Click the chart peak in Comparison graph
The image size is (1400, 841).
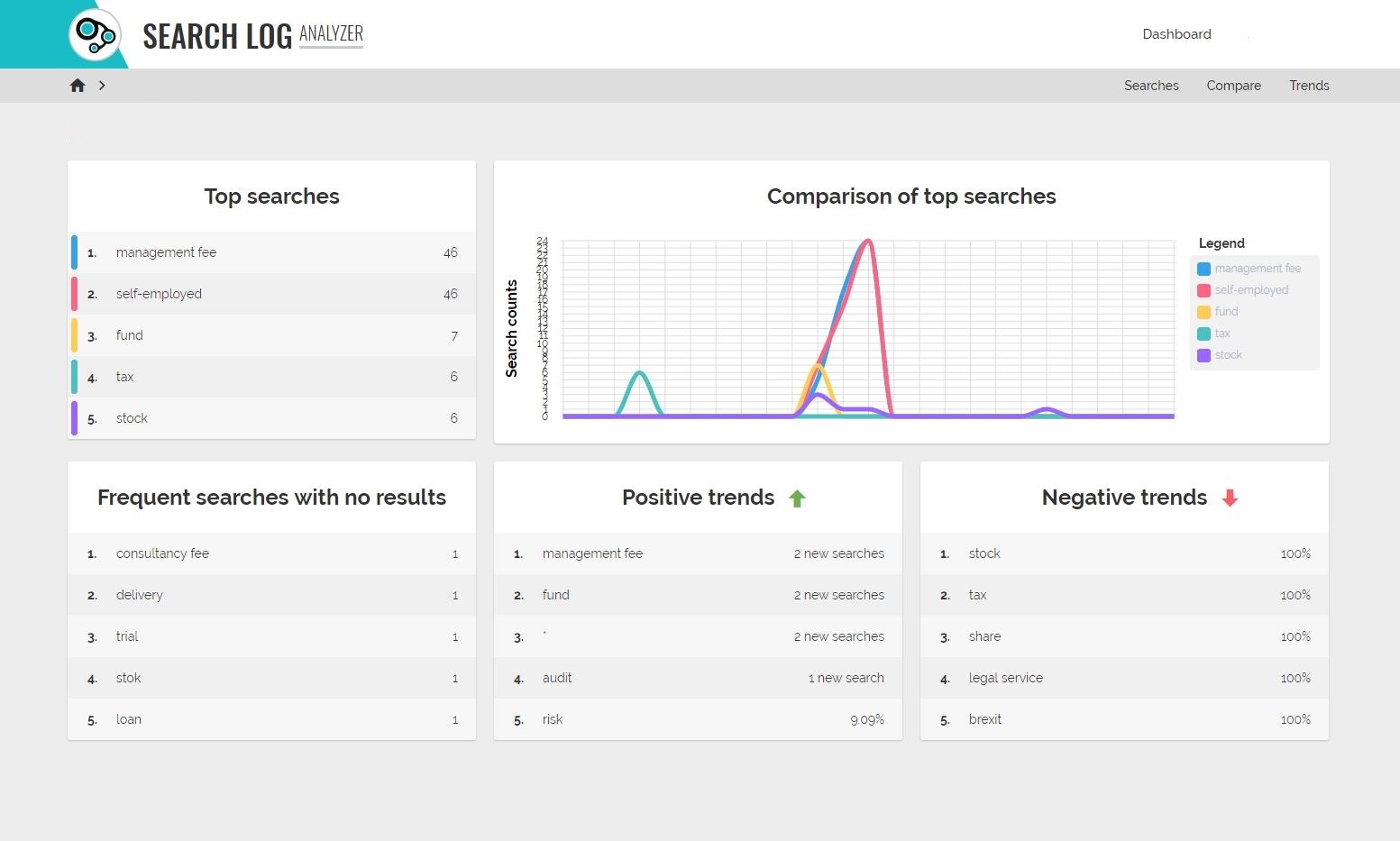(x=867, y=241)
